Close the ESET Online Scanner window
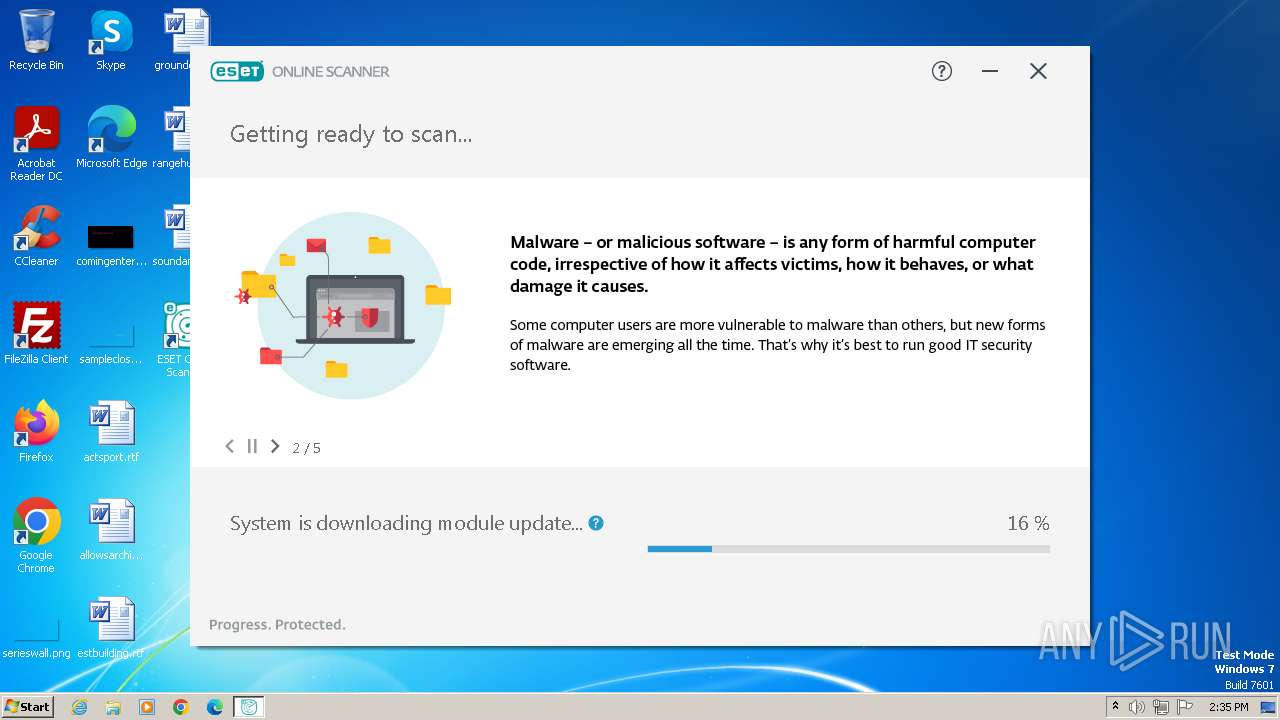 pyautogui.click(x=1038, y=71)
